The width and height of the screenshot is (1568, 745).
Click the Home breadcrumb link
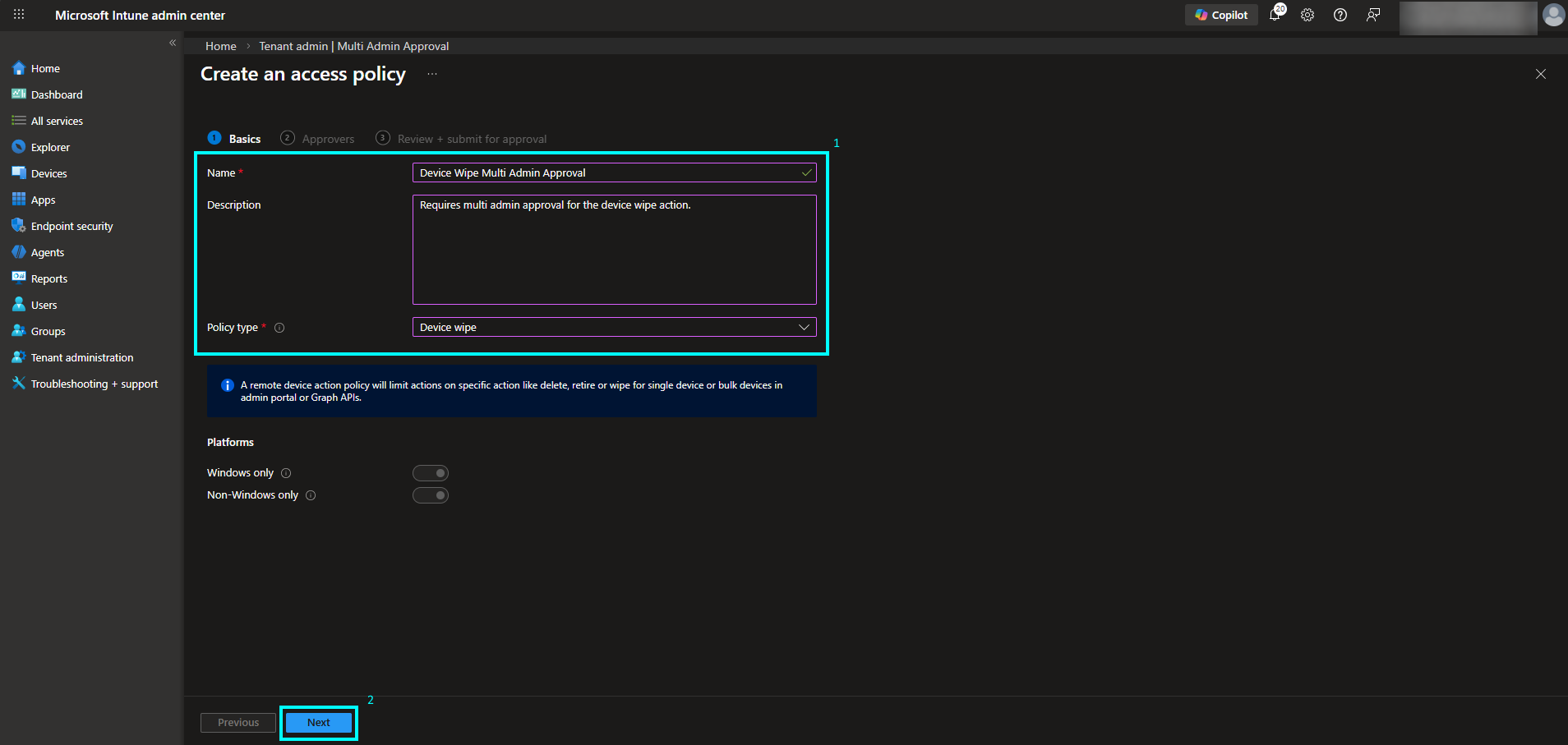point(221,46)
